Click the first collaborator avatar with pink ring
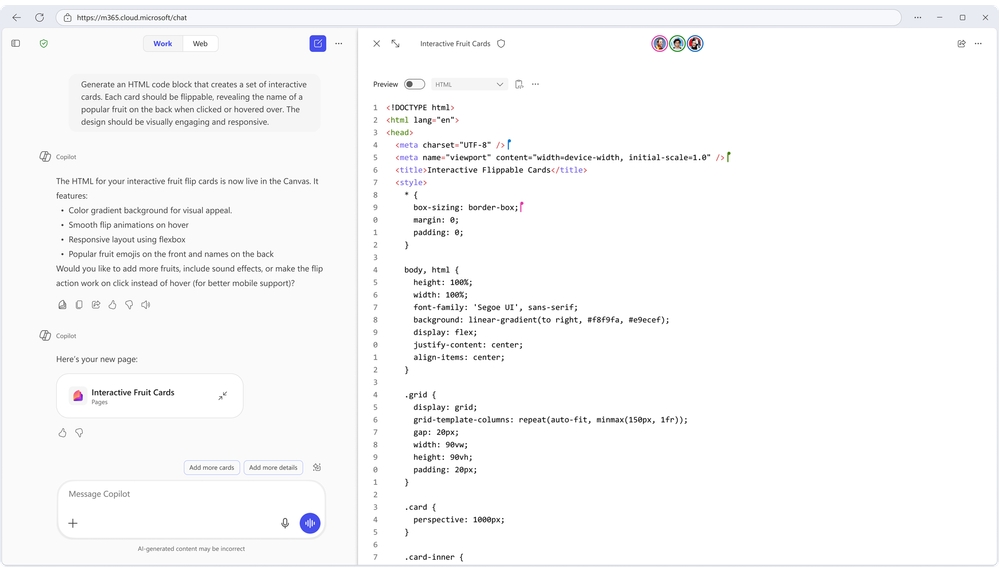 point(659,43)
